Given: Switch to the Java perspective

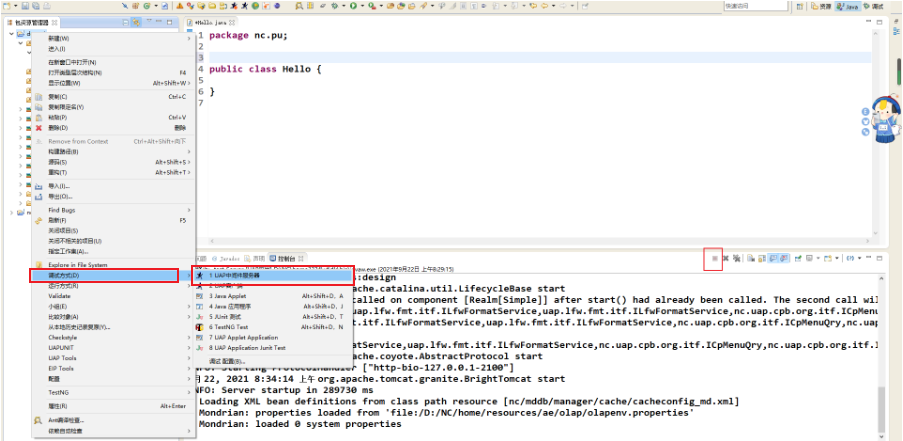Looking at the screenshot, I should (x=848, y=6).
